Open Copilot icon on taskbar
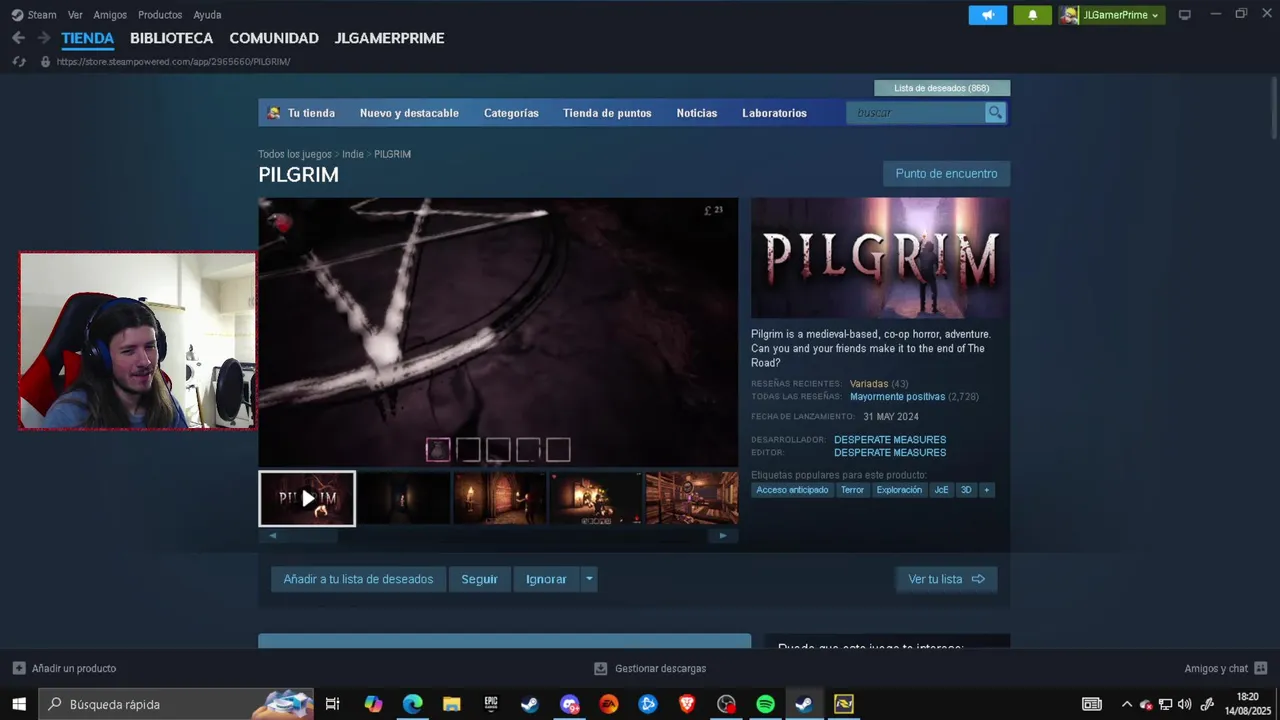 pos(373,704)
